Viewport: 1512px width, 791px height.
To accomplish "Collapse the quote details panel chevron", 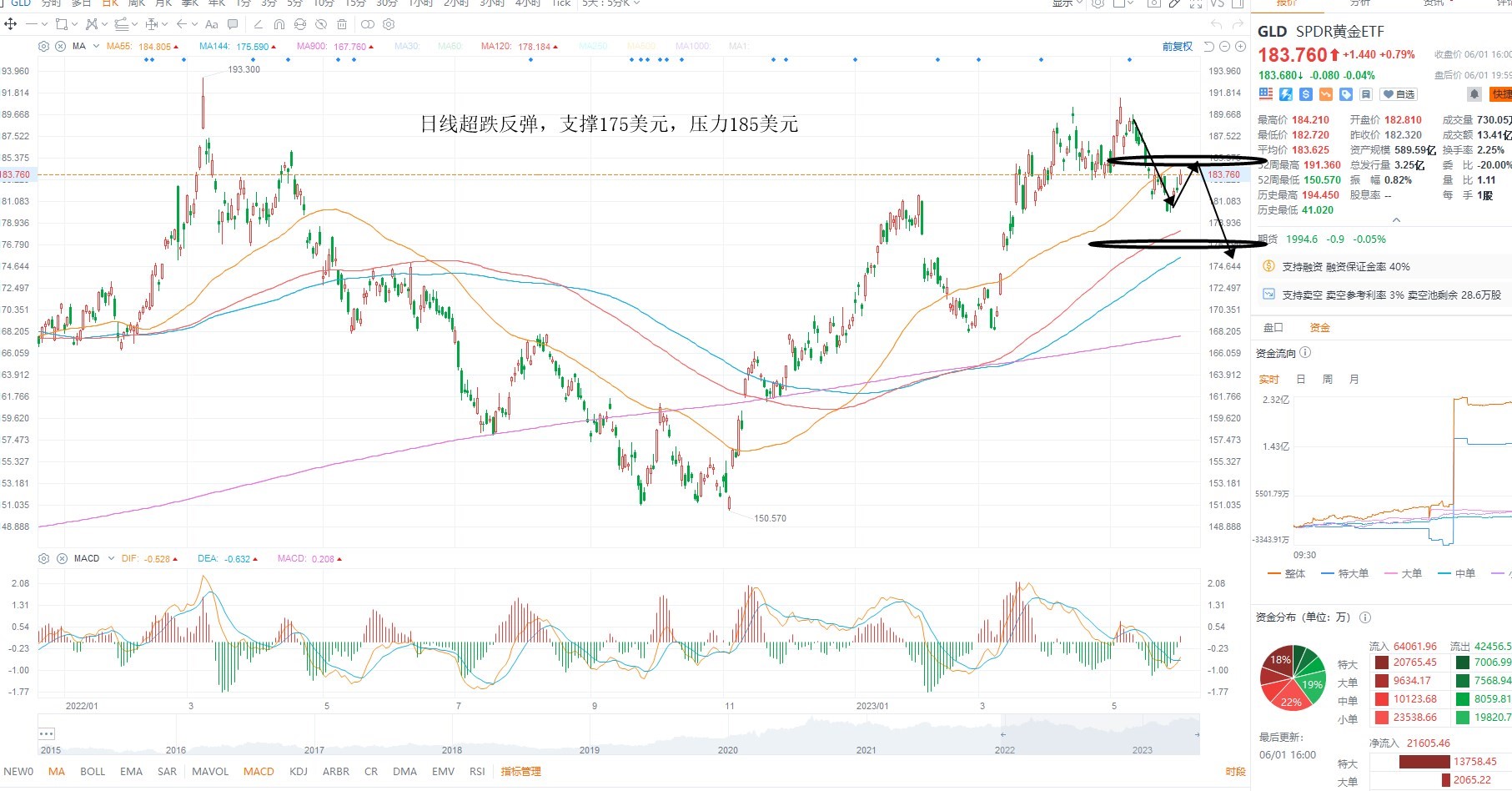I will coord(1396,220).
